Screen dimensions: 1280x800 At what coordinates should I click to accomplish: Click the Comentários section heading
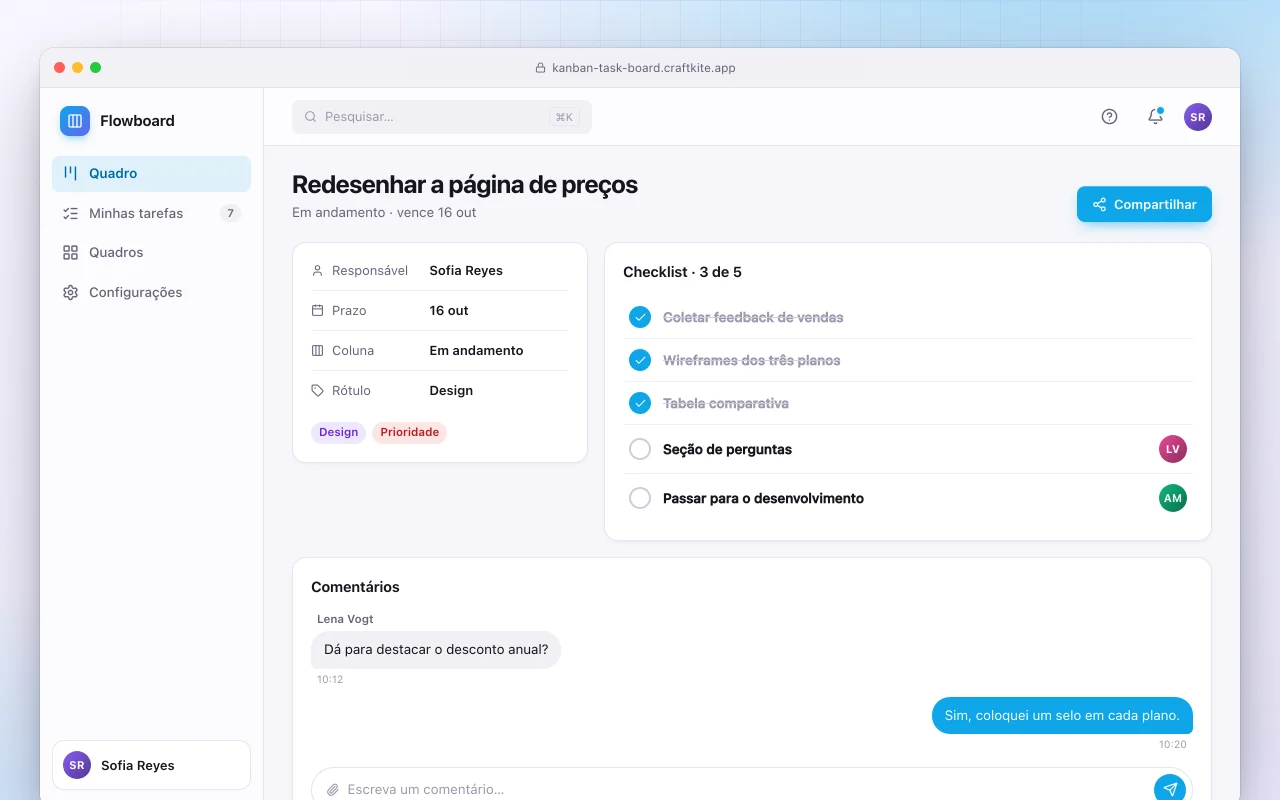pos(355,587)
